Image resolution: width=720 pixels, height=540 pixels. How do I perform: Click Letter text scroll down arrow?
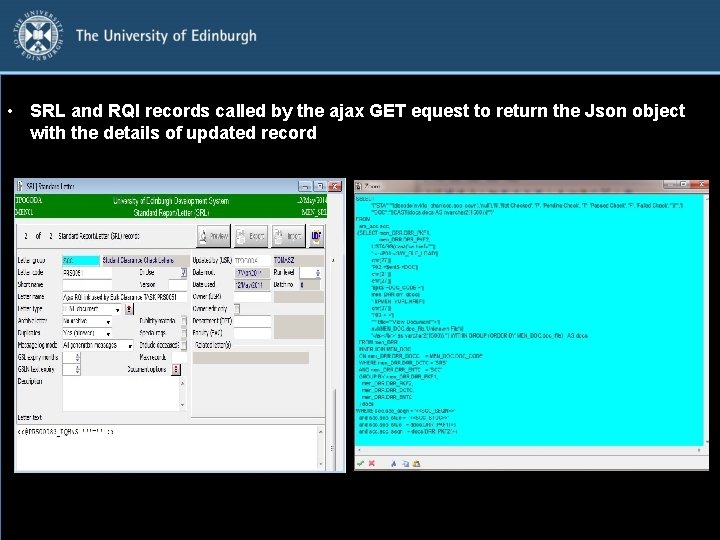321,465
